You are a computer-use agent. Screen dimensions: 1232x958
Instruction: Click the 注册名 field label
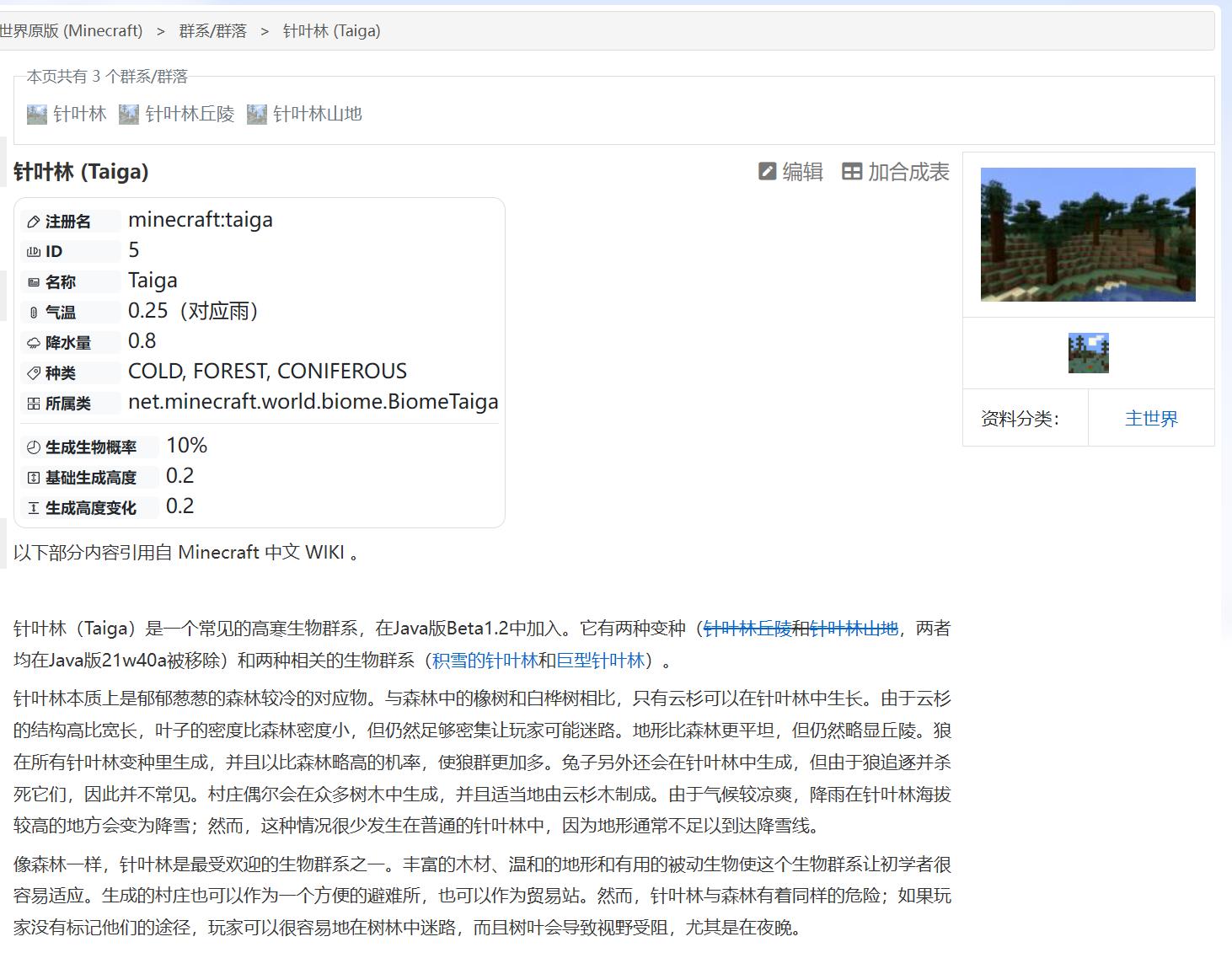point(68,222)
